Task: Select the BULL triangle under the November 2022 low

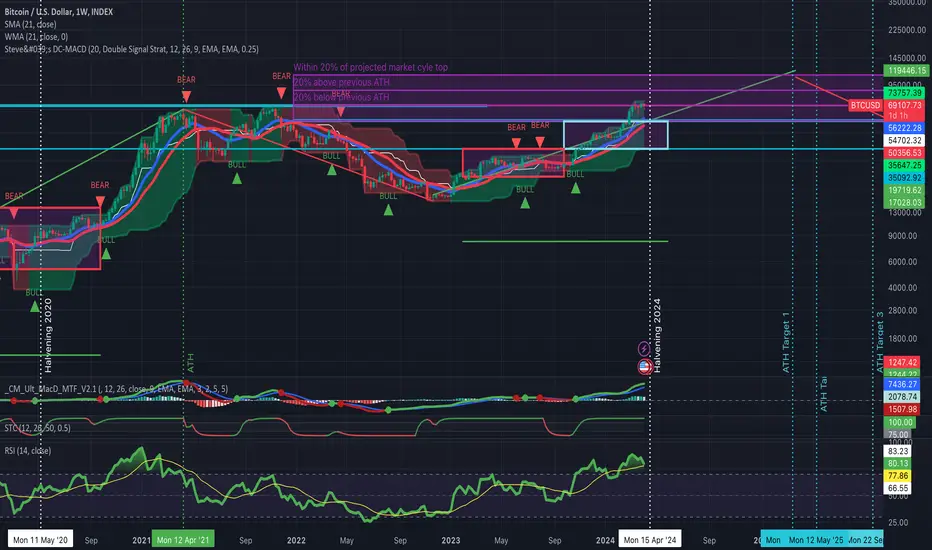Action: tap(388, 209)
